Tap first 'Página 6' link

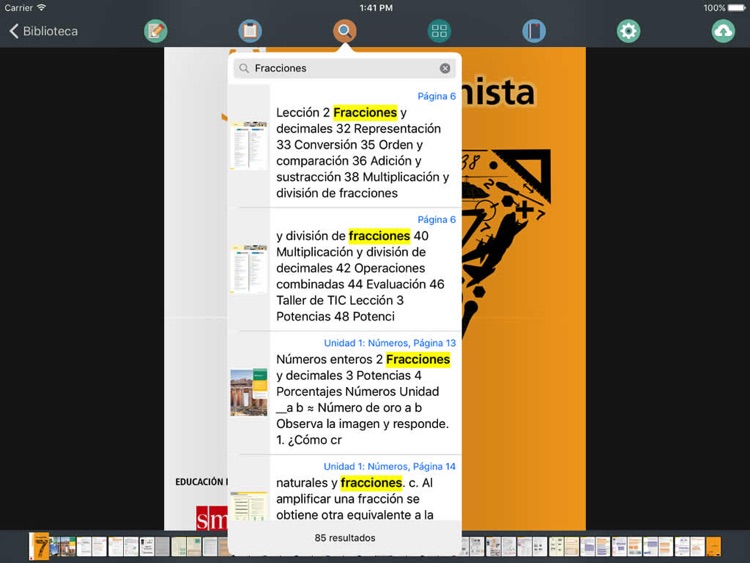coord(436,96)
